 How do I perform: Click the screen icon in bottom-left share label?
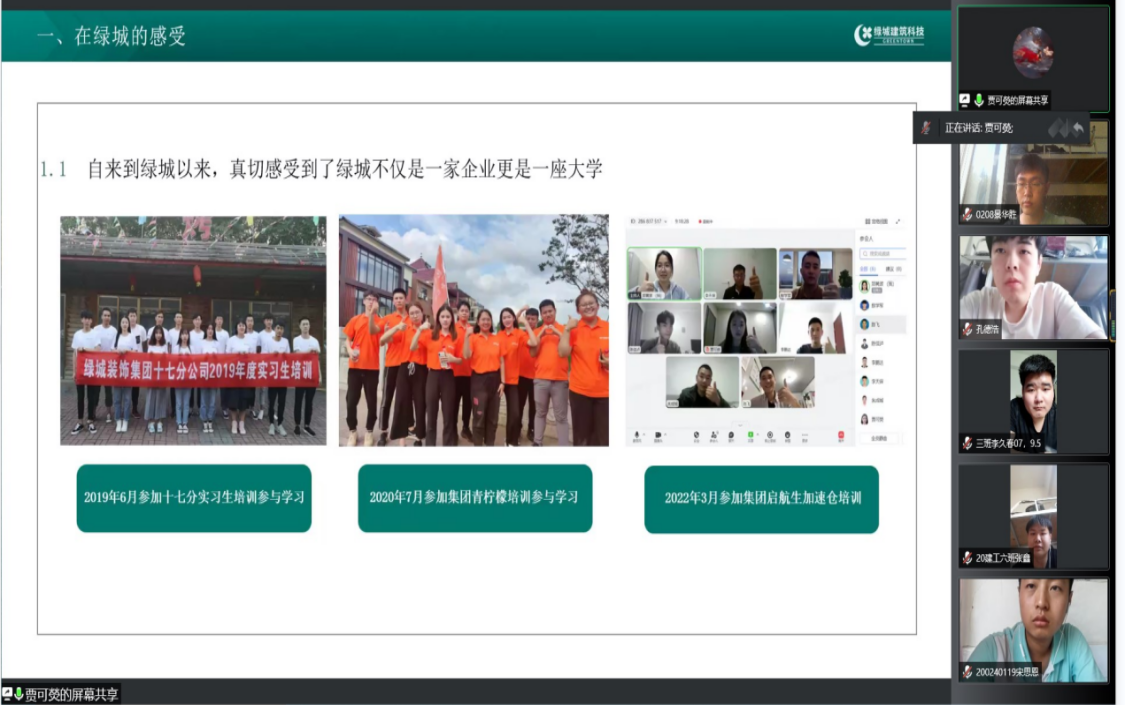7,693
